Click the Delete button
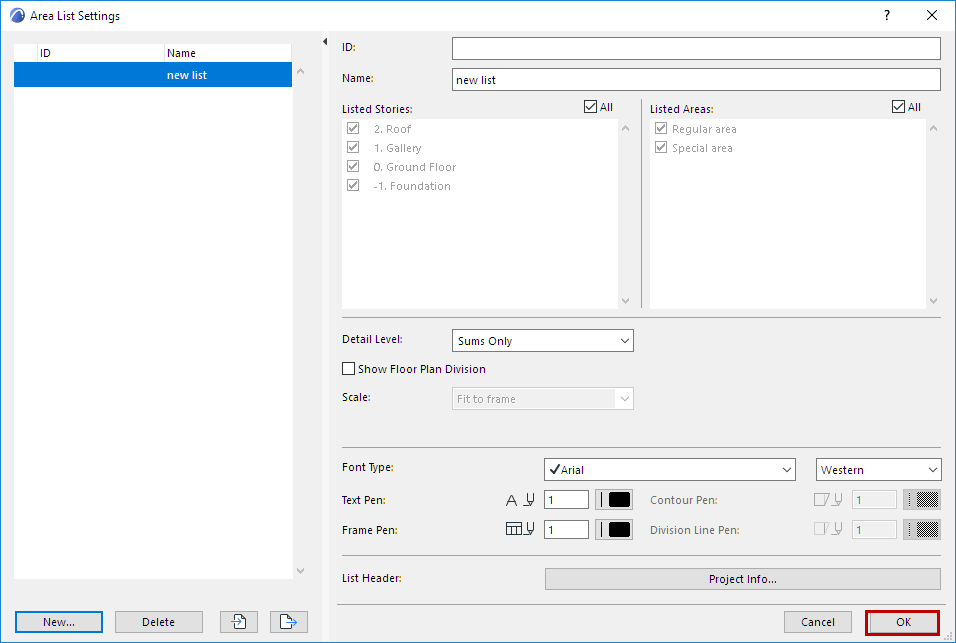This screenshot has height=643, width=956. [x=159, y=622]
